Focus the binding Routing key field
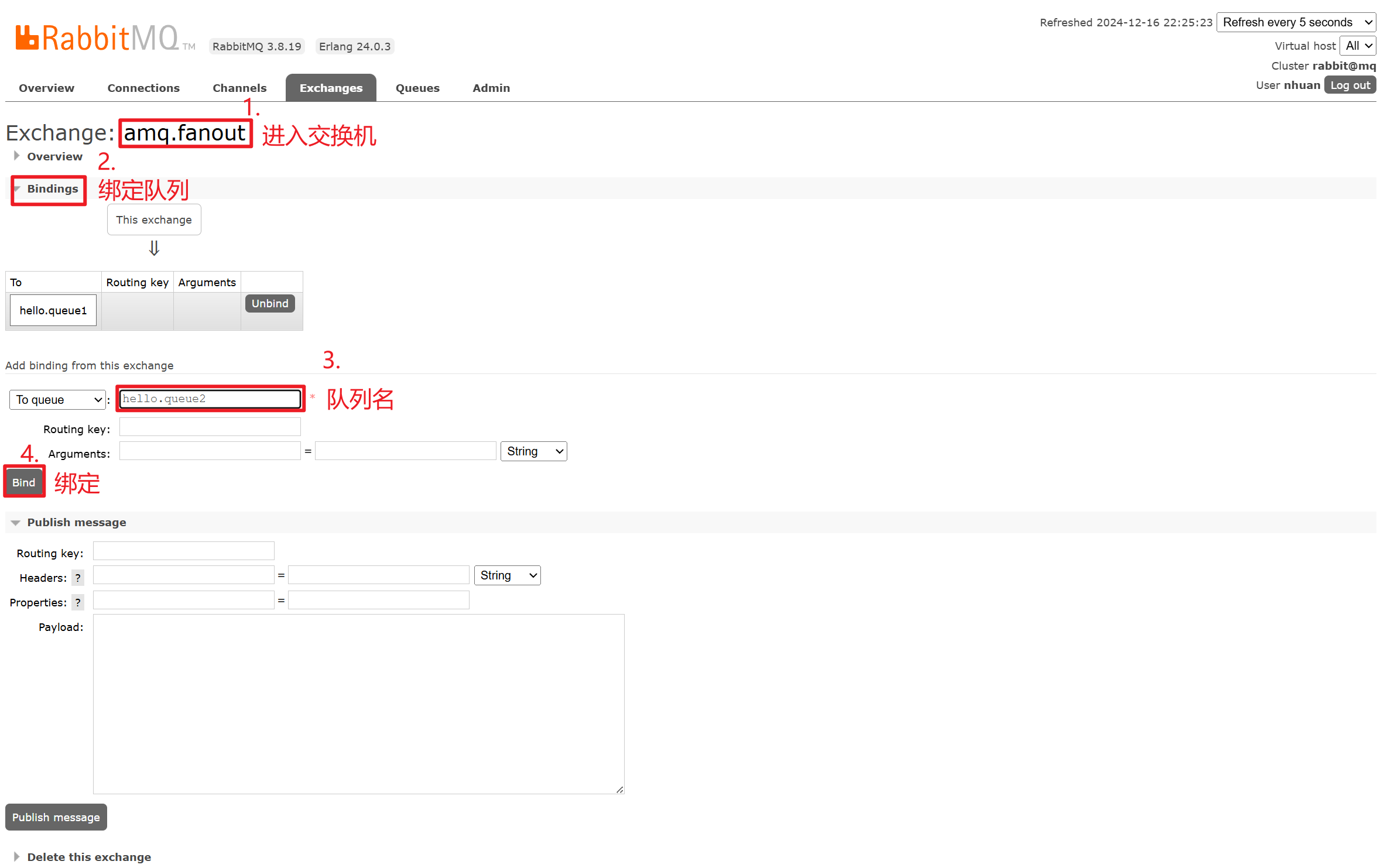Screen dimensions: 1377x868 (210, 427)
